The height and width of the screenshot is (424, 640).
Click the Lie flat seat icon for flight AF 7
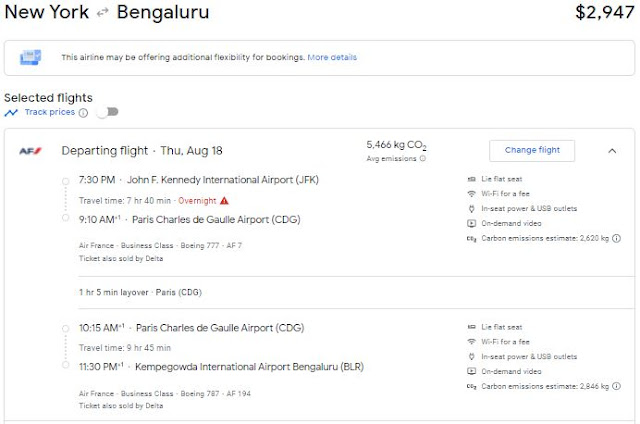pyautogui.click(x=471, y=180)
